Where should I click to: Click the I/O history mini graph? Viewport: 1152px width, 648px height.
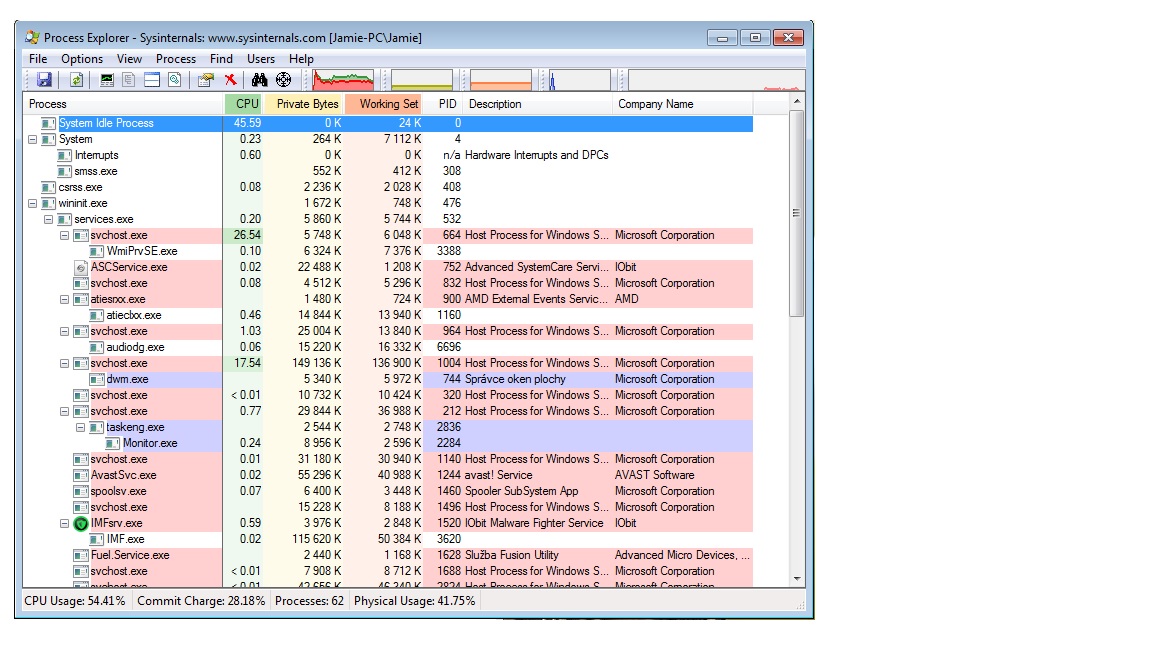[580, 79]
